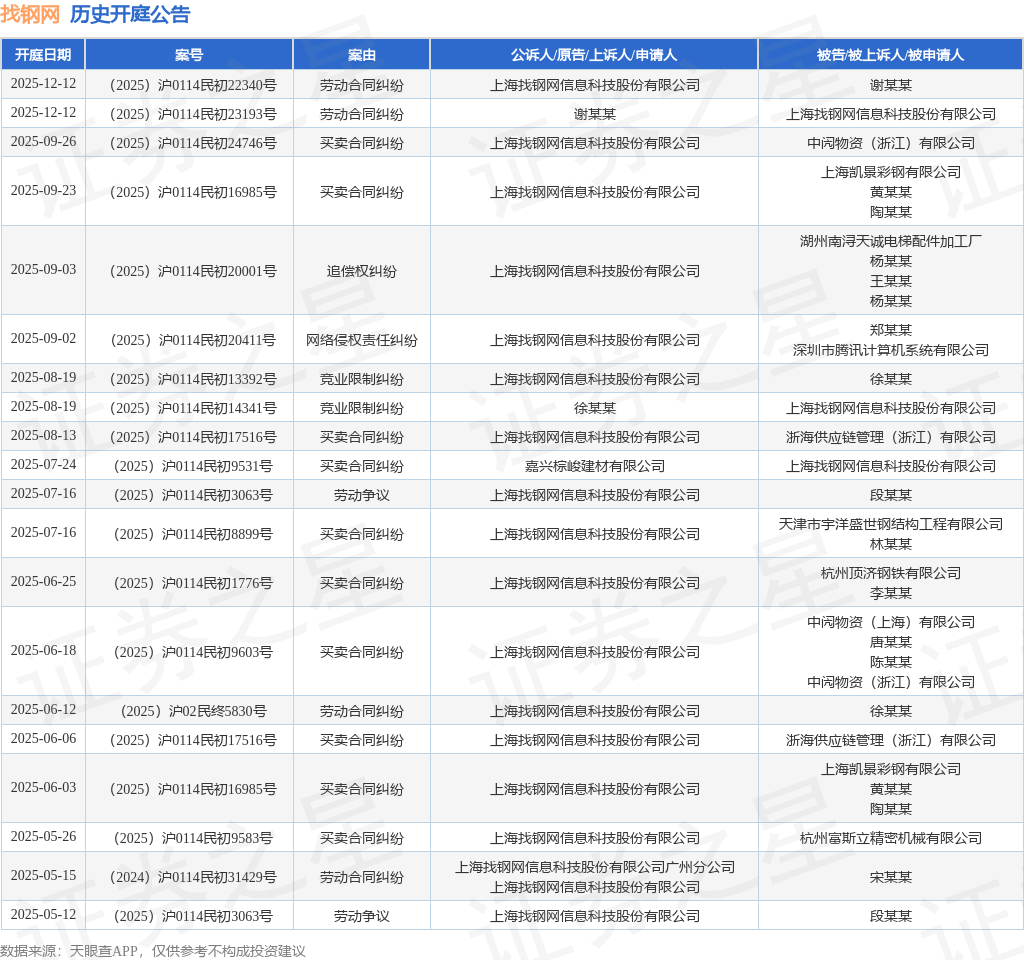This screenshot has width=1024, height=960.
Task: Select case number 沪0114民初23193号
Action: [193, 114]
